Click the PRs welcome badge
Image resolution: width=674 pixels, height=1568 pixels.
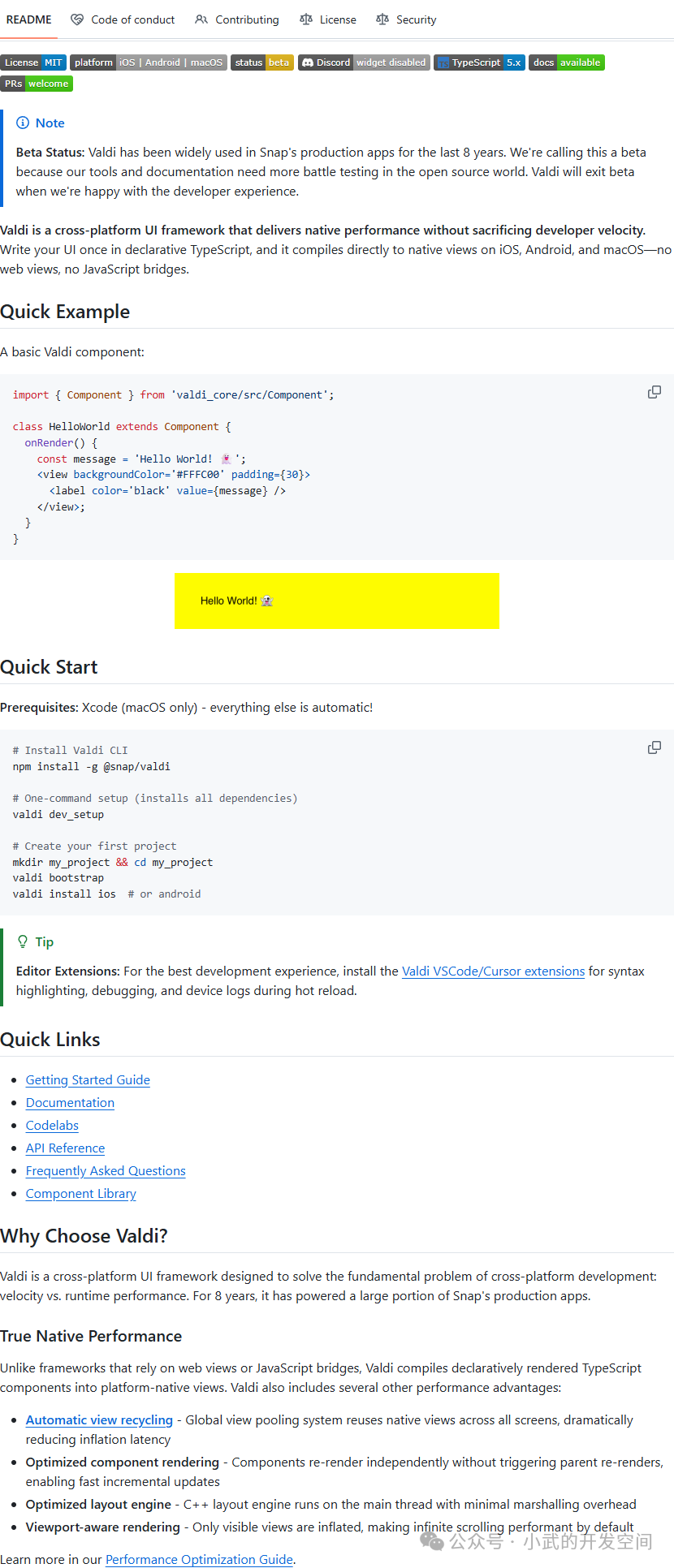point(37,84)
